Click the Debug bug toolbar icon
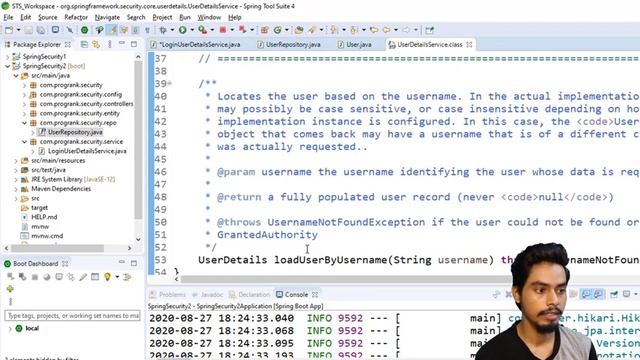This screenshot has width=640, height=360. point(163,30)
